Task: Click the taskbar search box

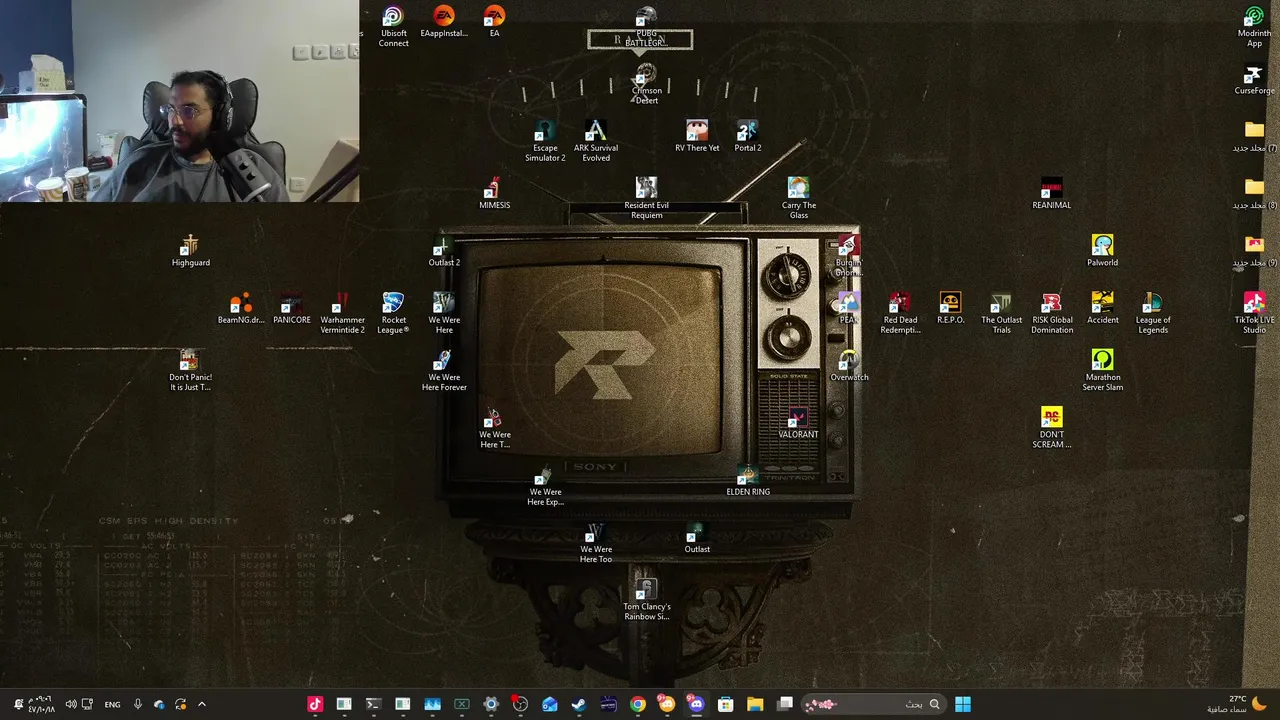Action: coord(872,704)
